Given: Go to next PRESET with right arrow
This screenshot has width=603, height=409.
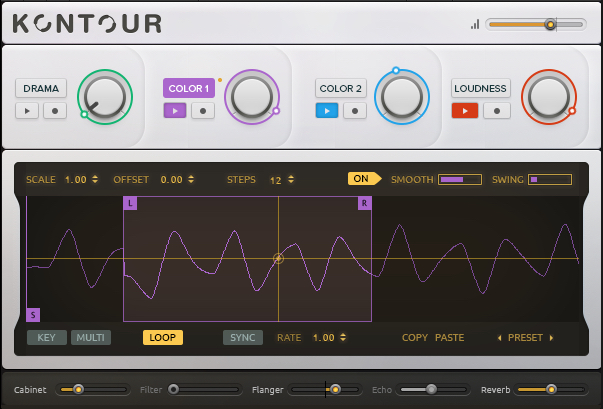Looking at the screenshot, I should [551, 338].
